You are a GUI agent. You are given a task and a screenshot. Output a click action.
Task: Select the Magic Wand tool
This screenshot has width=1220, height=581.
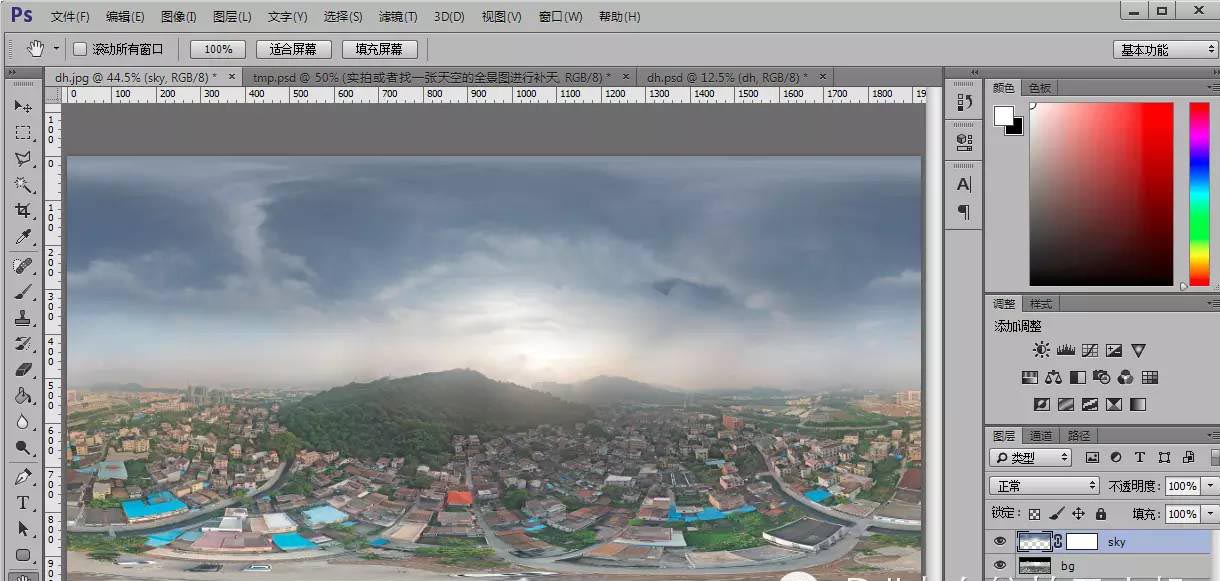click(x=23, y=185)
